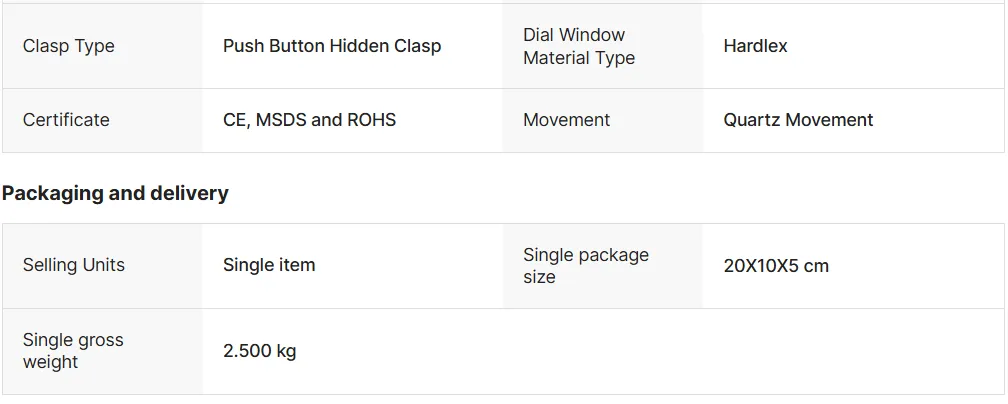Click the Single gross weight label
The width and height of the screenshot is (1008, 404).
click(73, 350)
